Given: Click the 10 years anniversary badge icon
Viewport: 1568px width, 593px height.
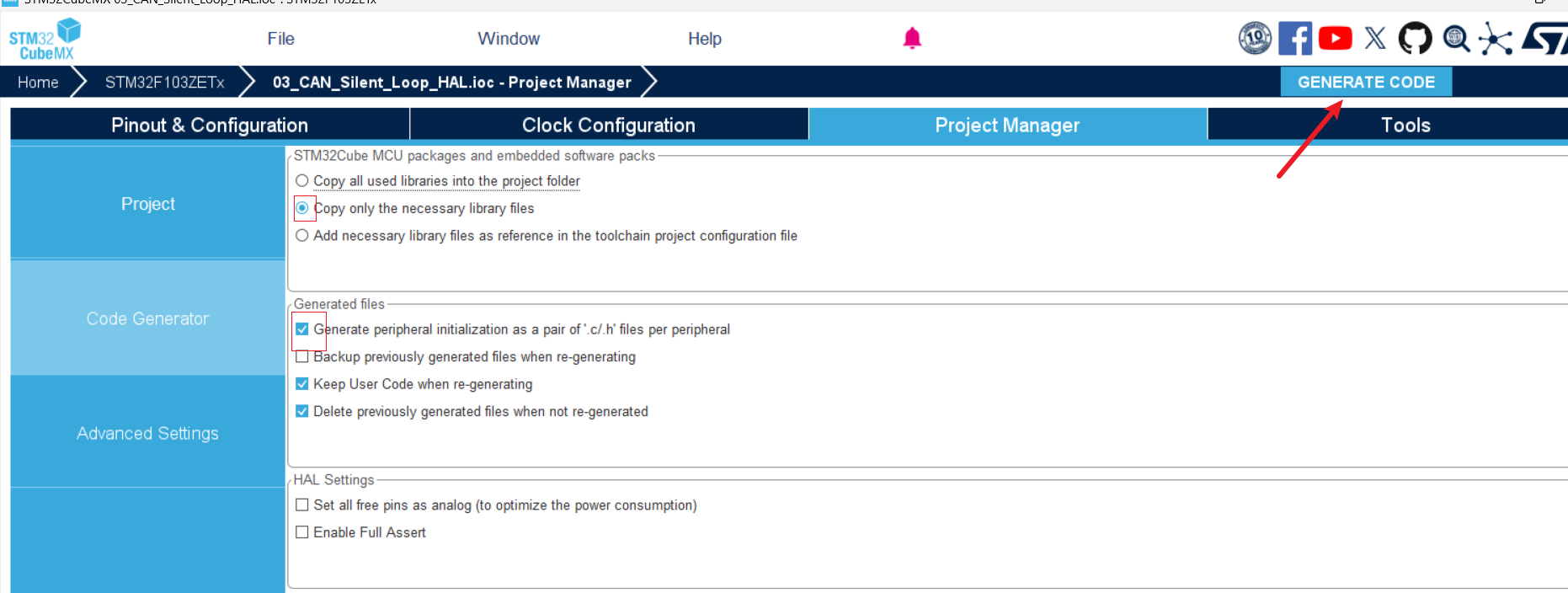Looking at the screenshot, I should [1255, 38].
